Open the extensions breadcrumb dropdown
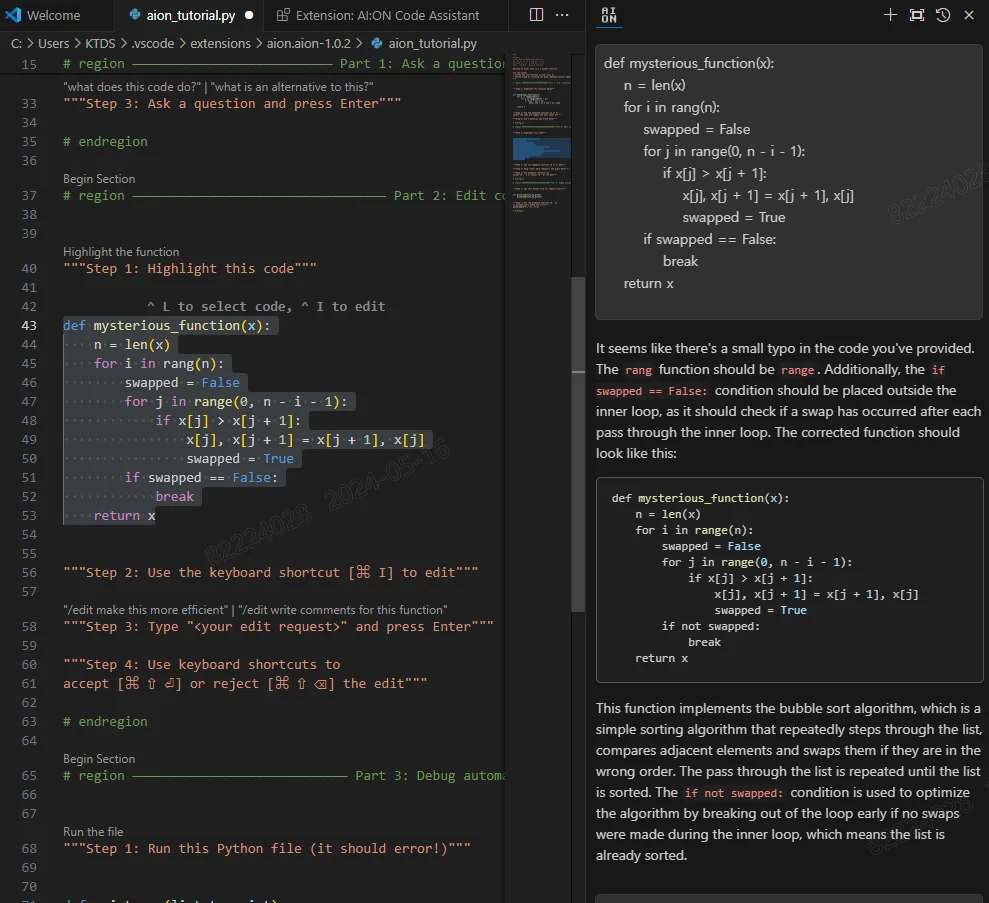Viewport: 989px width, 903px height. pos(220,43)
